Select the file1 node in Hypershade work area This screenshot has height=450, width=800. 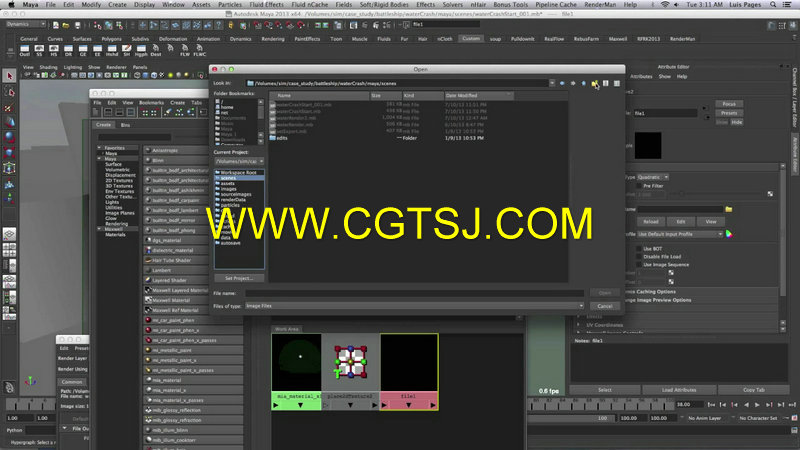point(409,371)
